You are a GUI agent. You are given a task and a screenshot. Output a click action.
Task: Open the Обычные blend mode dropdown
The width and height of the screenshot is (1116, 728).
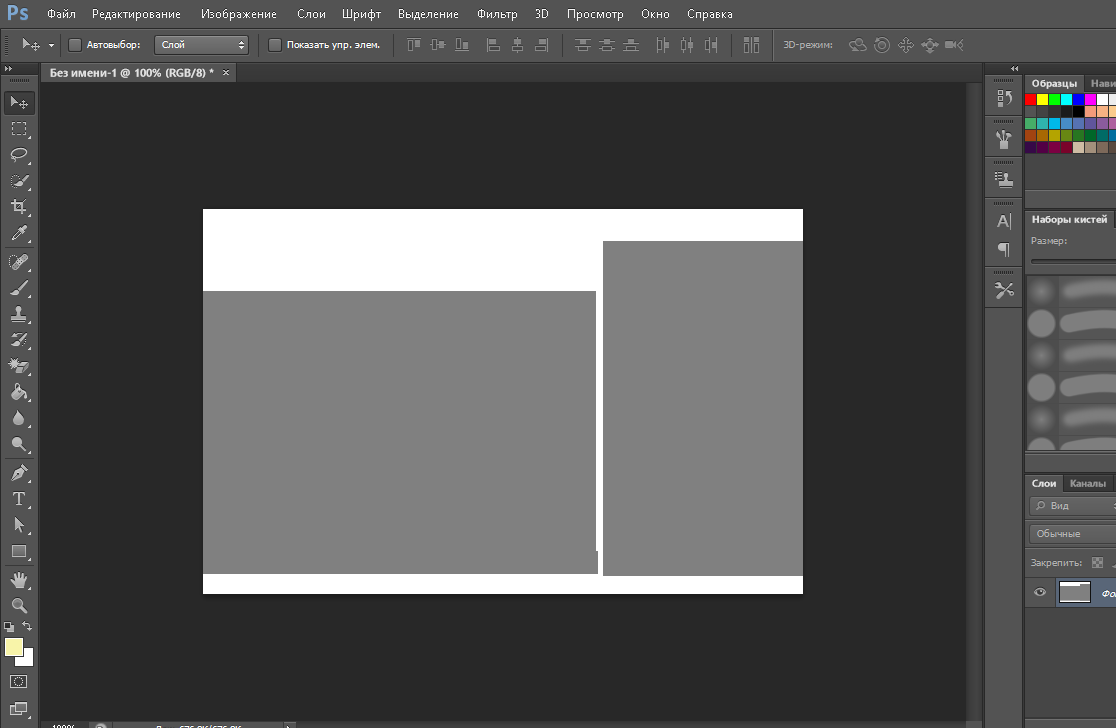click(x=1072, y=534)
